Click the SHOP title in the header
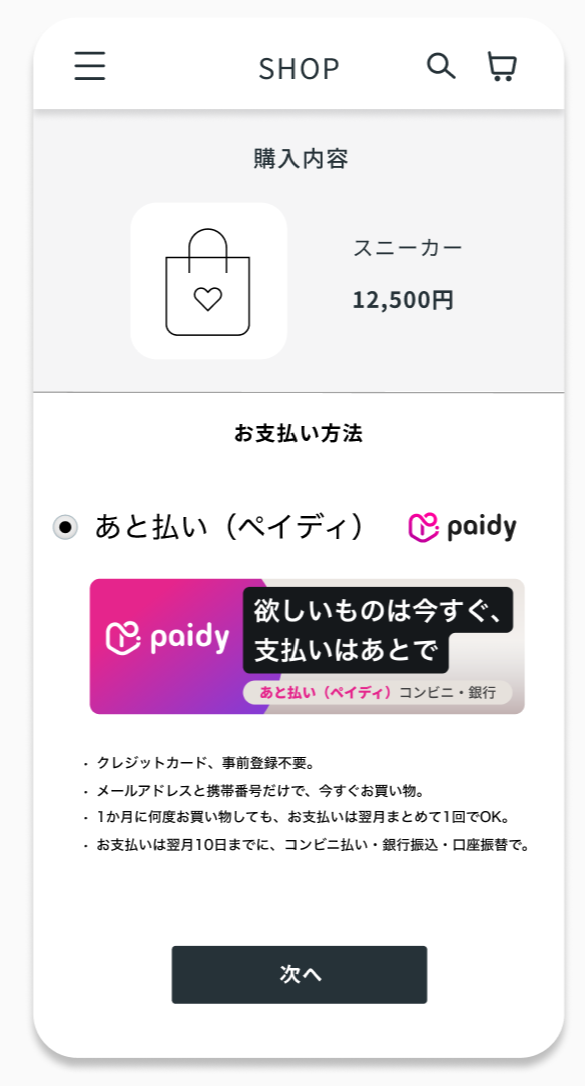This screenshot has width=585, height=1086. [299, 68]
